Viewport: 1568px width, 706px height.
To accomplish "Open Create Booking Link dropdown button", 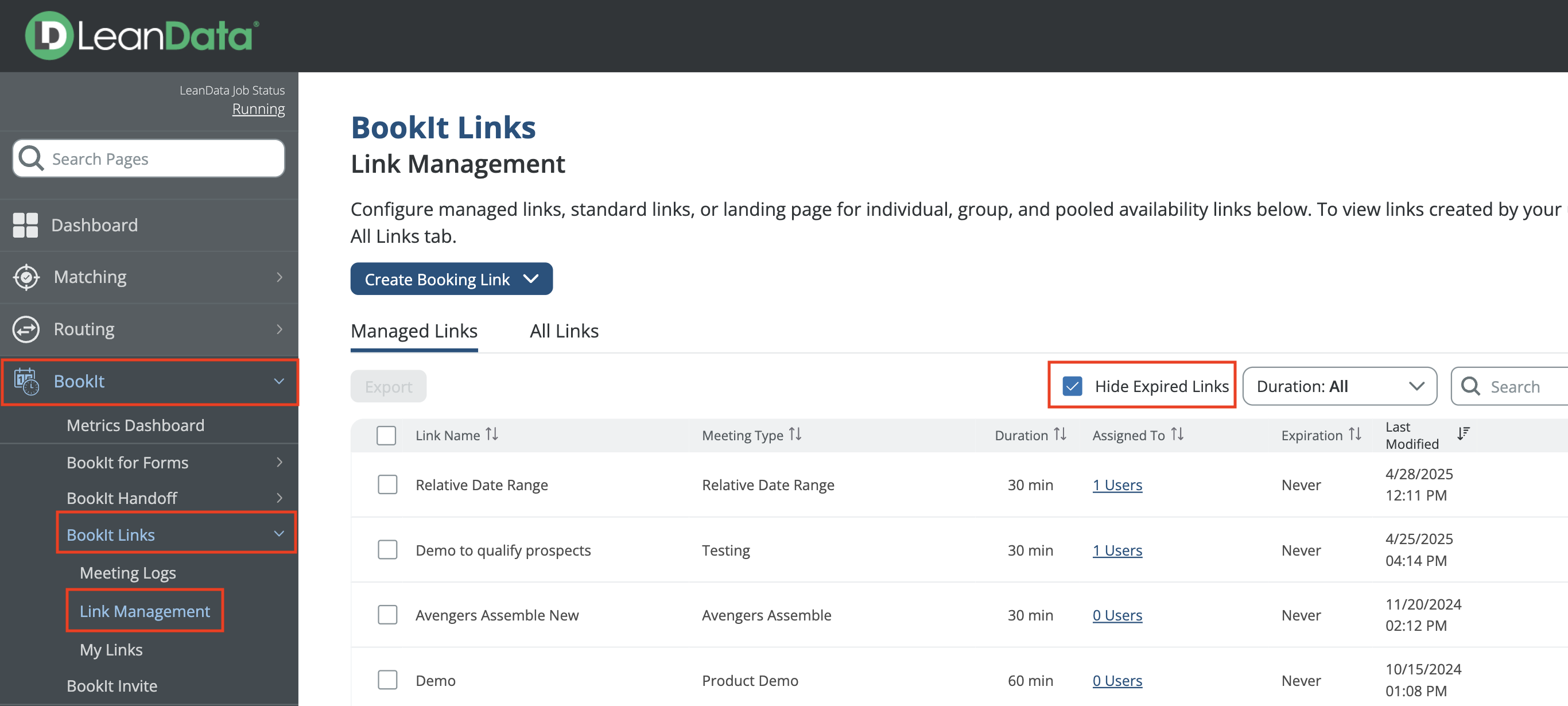I will [x=451, y=280].
